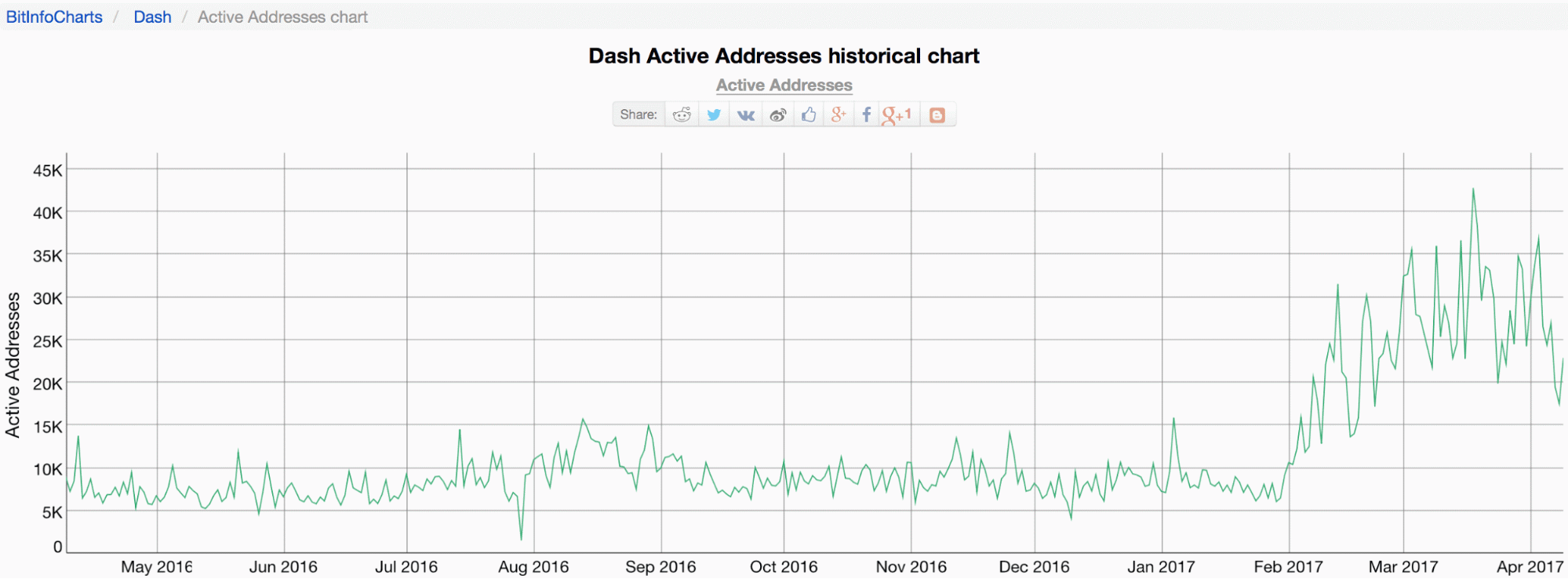Click the Dash Active Addresses chart title
Screen dimensions: 1568x579
784,56
